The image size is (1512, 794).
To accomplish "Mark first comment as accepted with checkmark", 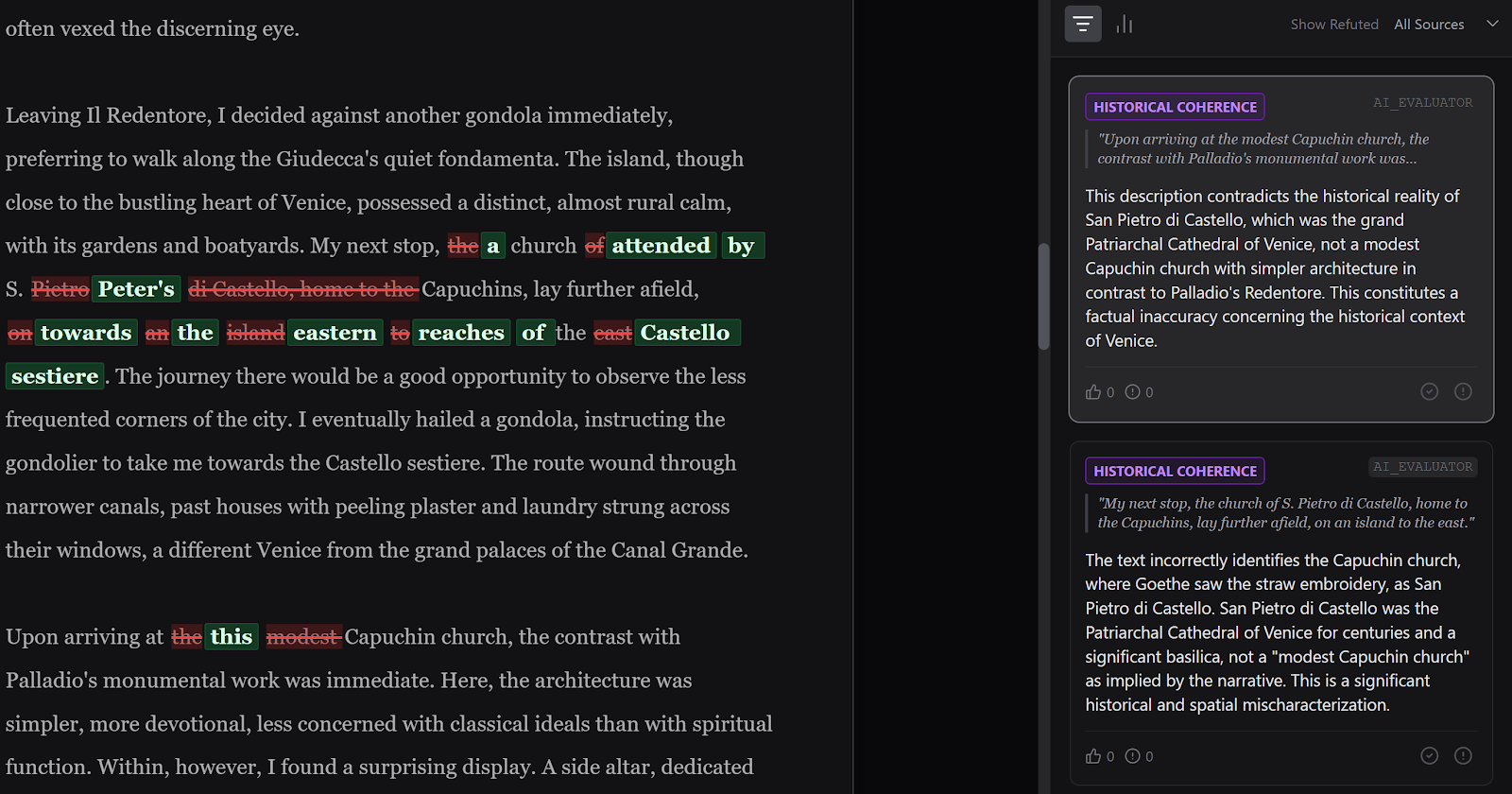I will pos(1429,391).
